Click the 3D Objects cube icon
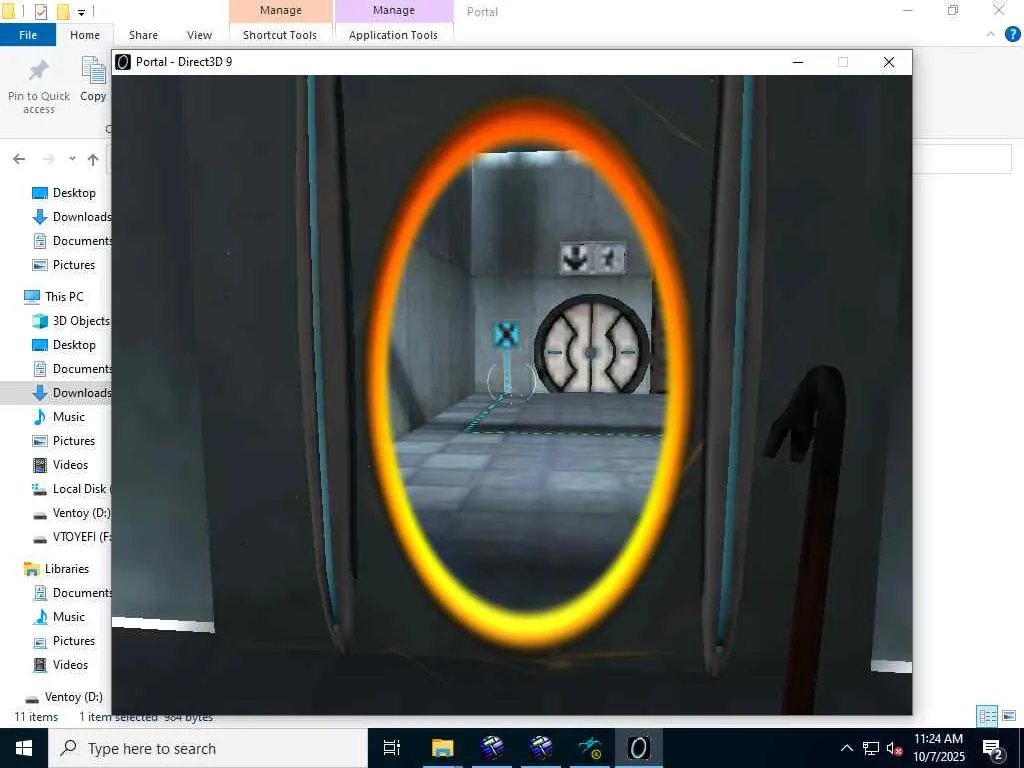Image resolution: width=1024 pixels, height=768 pixels. [40, 321]
